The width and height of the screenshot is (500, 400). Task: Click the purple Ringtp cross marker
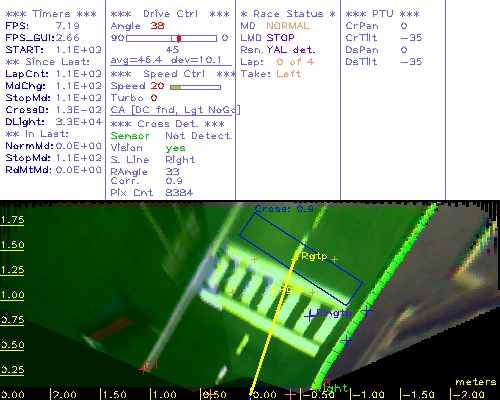click(310, 315)
